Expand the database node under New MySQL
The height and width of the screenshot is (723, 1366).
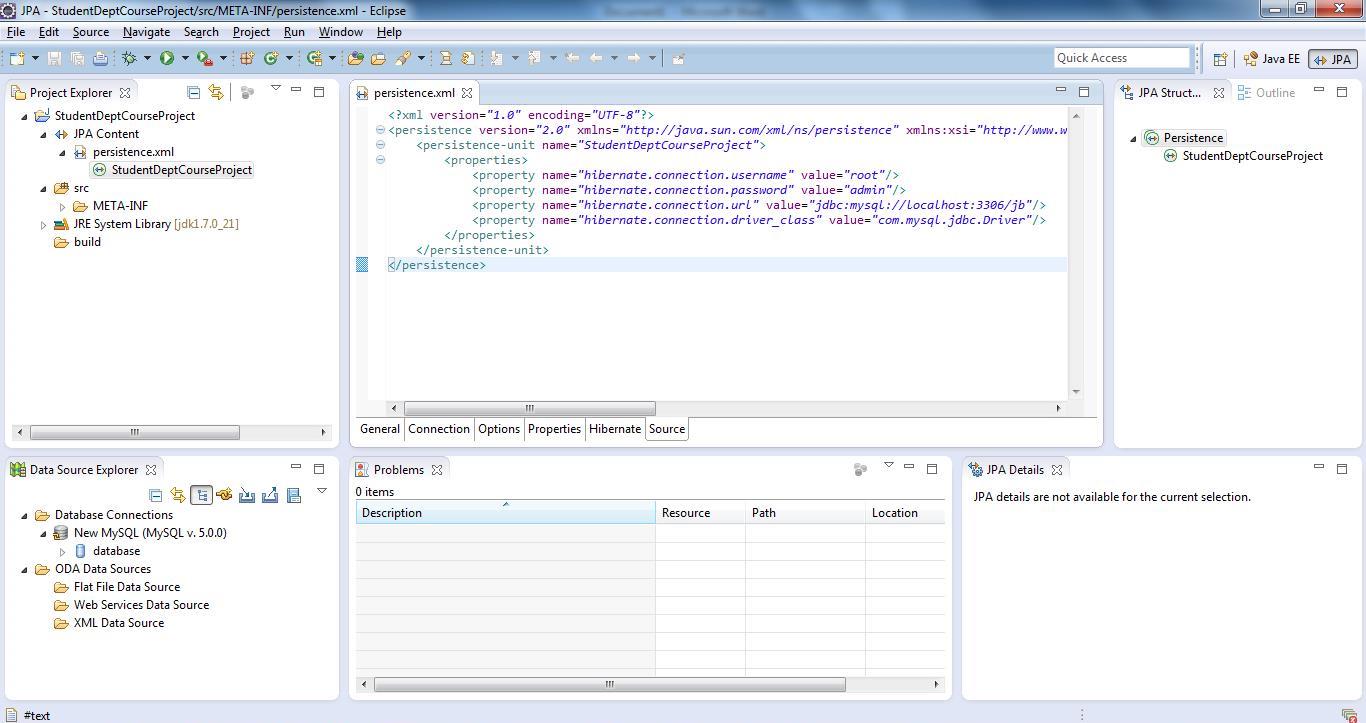(62, 551)
